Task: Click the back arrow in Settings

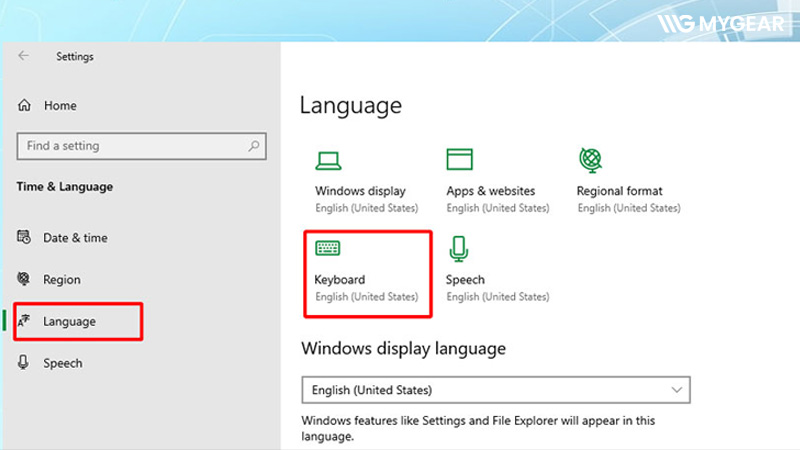Action: coord(24,57)
